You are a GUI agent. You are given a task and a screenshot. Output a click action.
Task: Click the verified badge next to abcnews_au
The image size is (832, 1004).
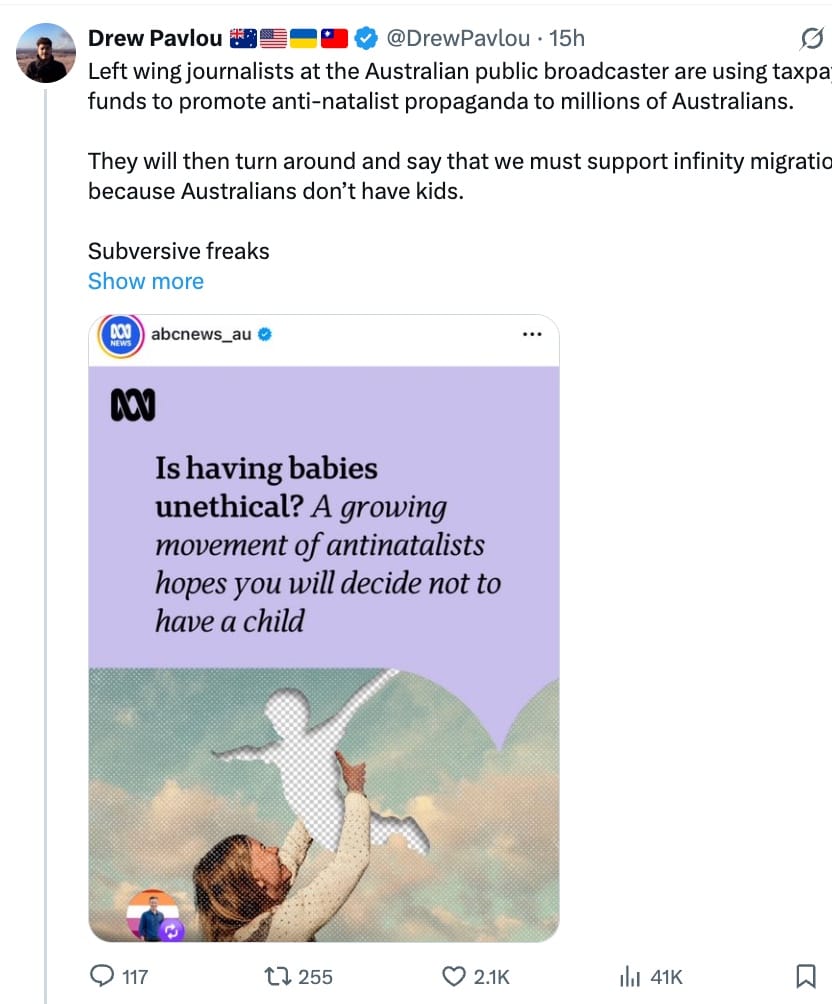(x=265, y=335)
